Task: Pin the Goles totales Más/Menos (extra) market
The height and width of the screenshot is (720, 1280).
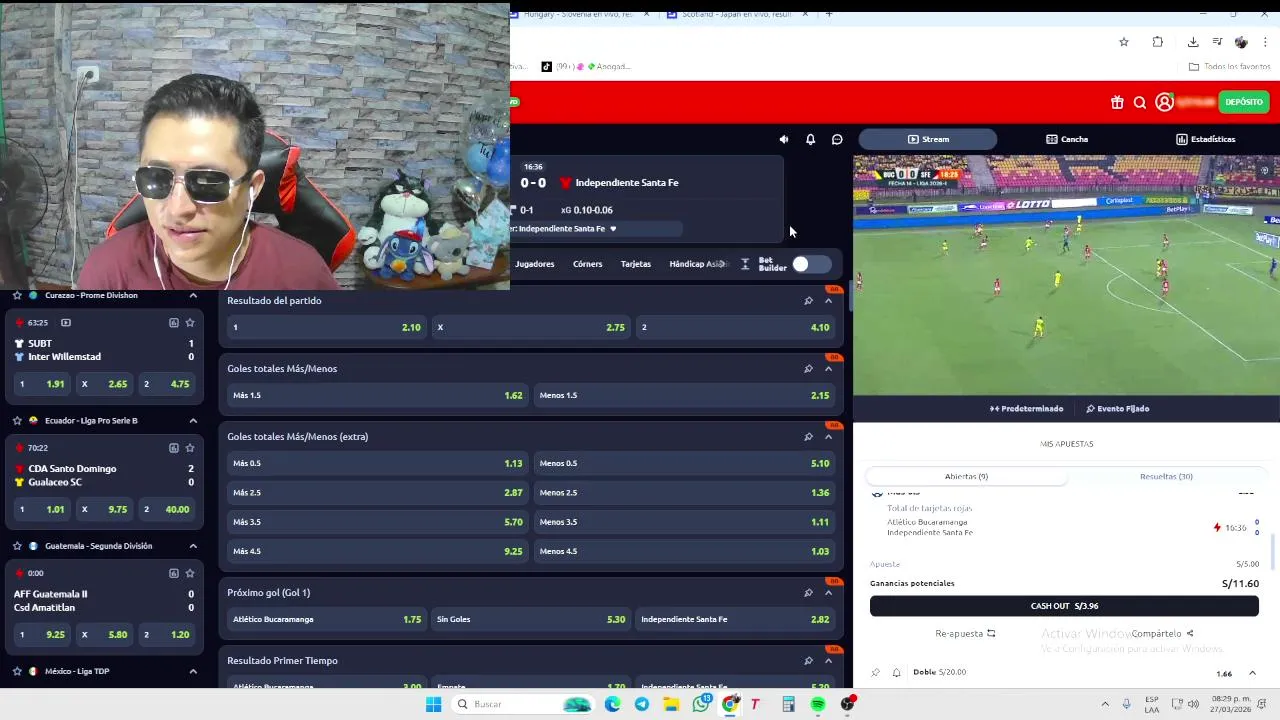Action: [808, 436]
